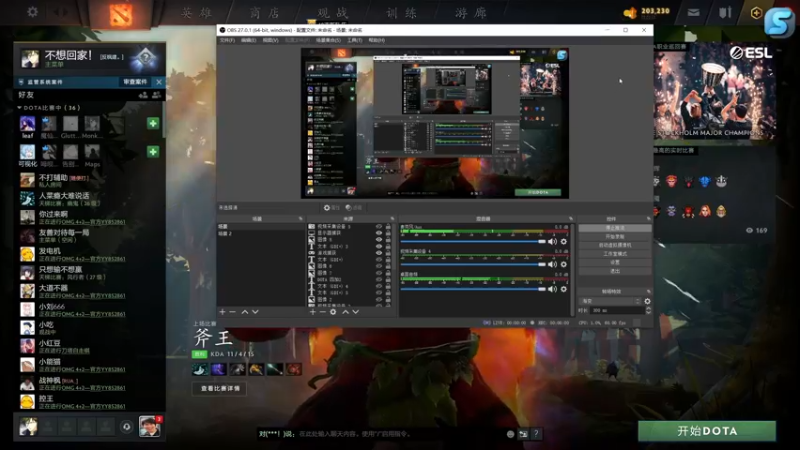Mute second mixer channel speaker icon
This screenshot has width=800, height=450.
(x=553, y=264)
